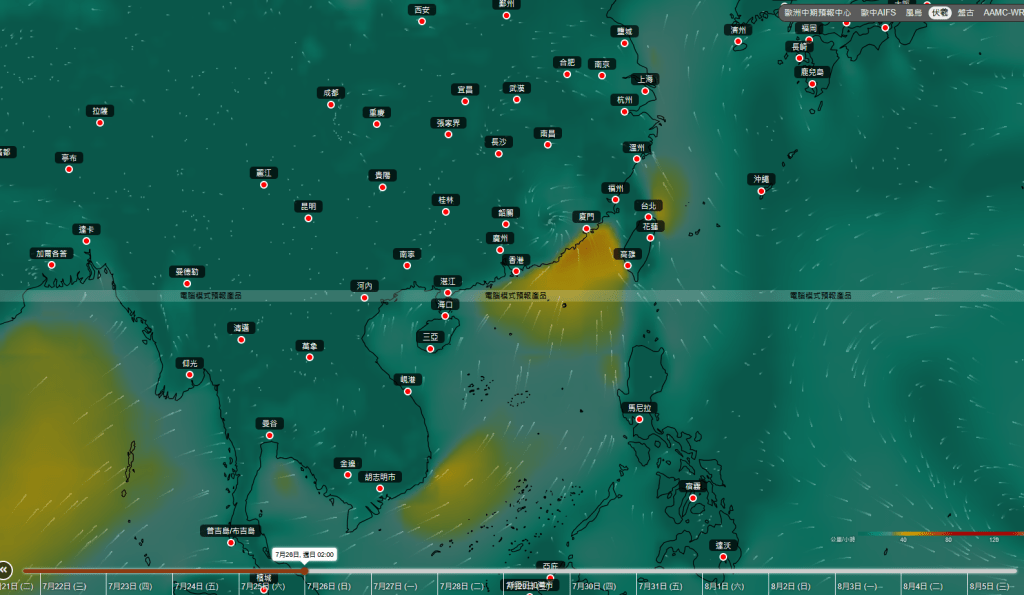Viewport: 1024px width, 595px height.
Task: Click the 宿霧 city label
Action: 693,486
